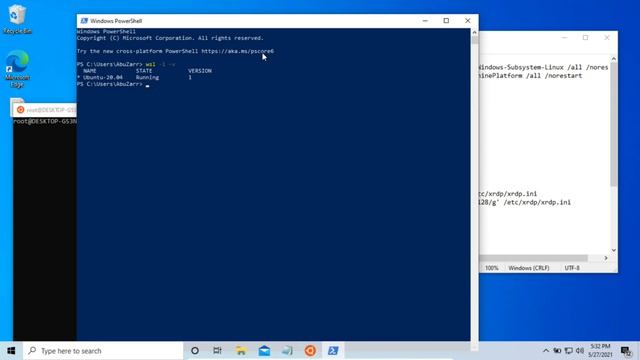Open Task View from the taskbar
The height and width of the screenshot is (360, 640).
click(x=217, y=351)
